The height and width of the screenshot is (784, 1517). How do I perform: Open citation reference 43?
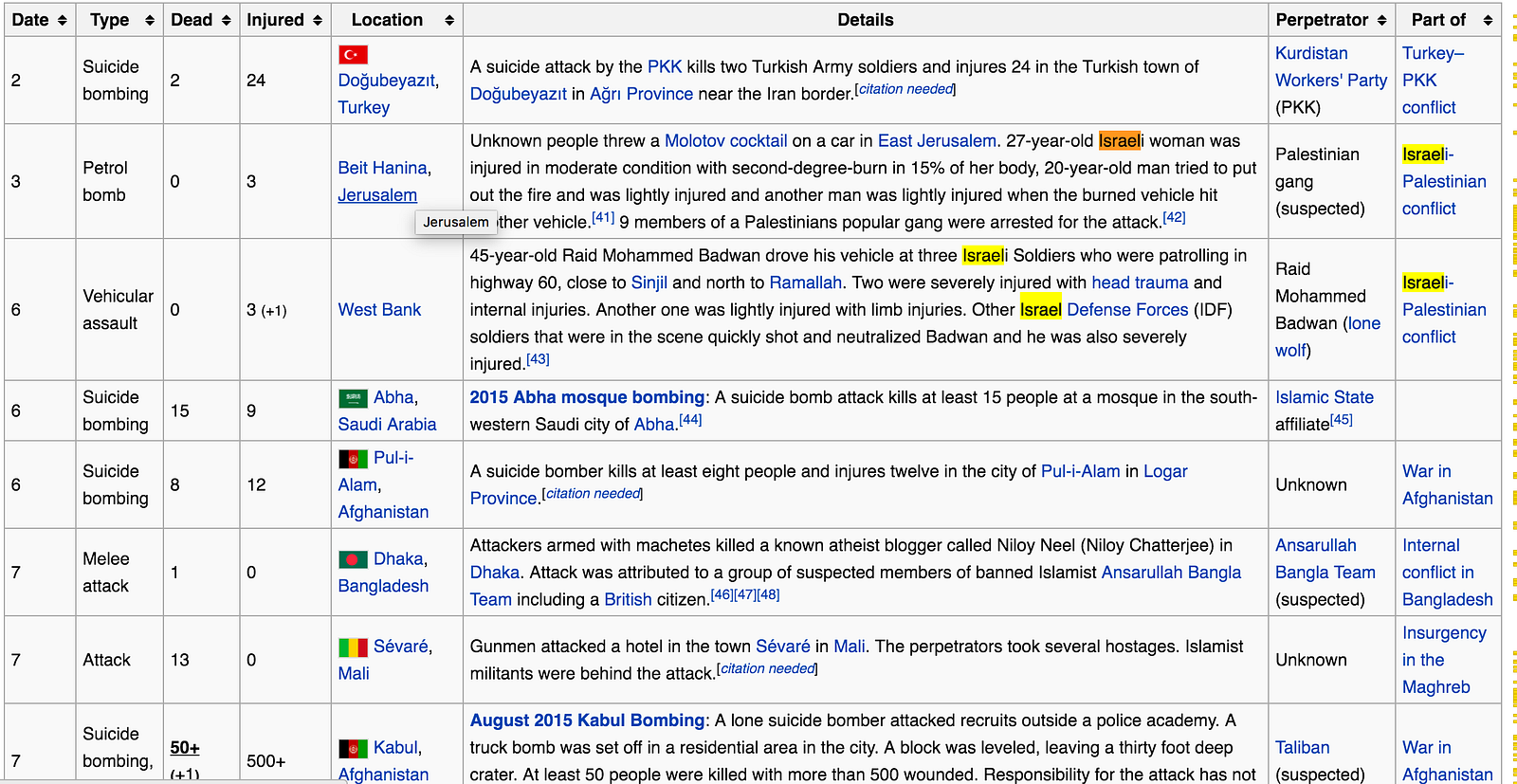click(x=538, y=358)
